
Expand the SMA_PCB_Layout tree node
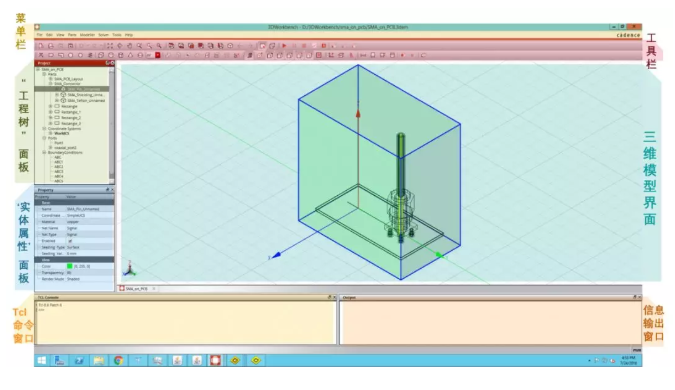(x=50, y=79)
